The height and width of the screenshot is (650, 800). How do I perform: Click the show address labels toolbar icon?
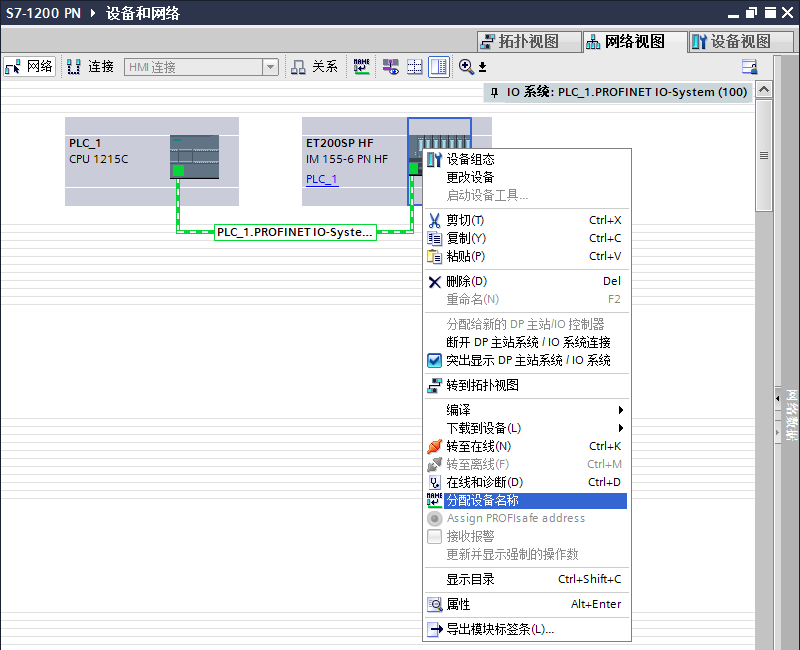(x=391, y=67)
